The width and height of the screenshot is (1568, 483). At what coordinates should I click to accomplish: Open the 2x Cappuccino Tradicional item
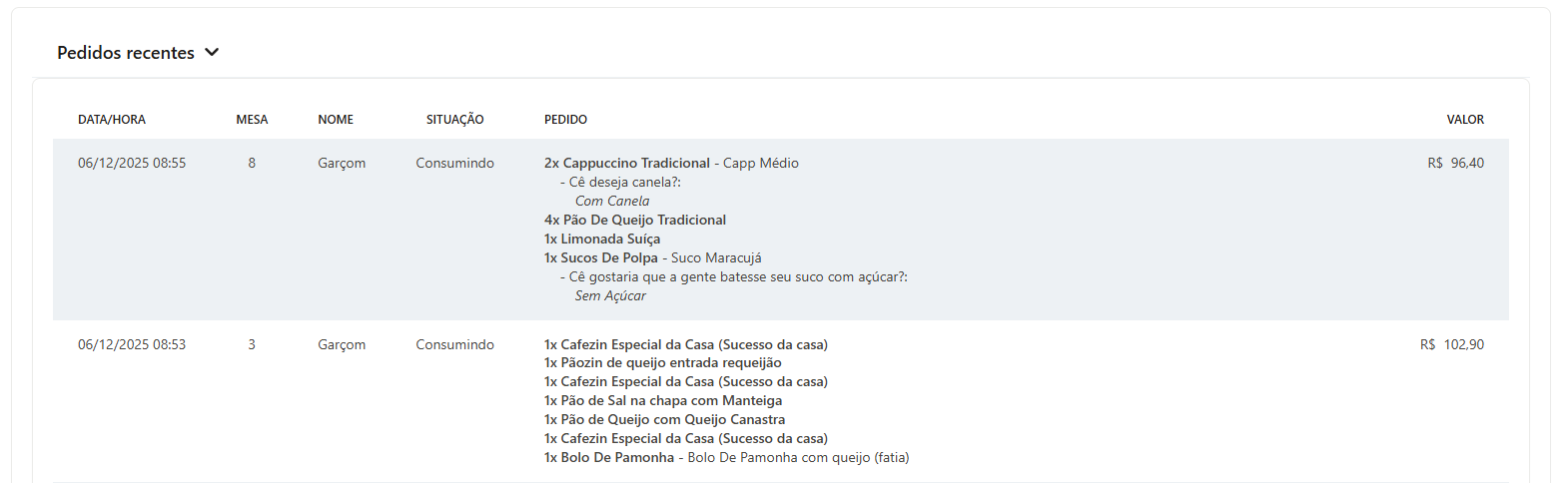pos(627,163)
